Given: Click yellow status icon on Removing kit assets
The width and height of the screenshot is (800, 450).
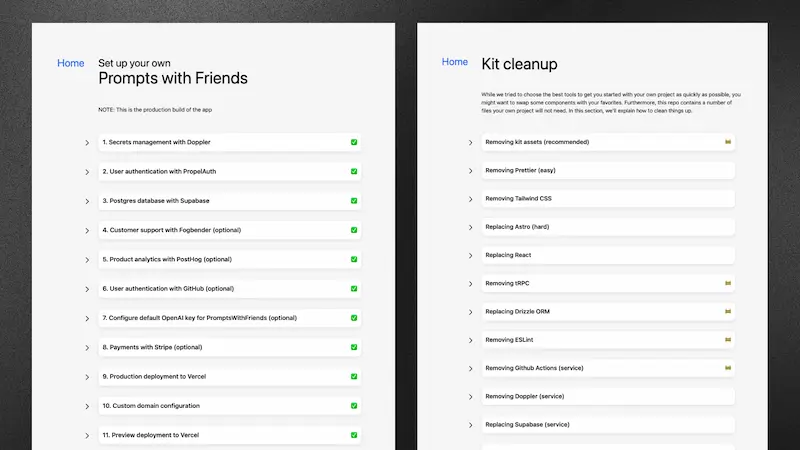Looking at the screenshot, I should coord(728,142).
